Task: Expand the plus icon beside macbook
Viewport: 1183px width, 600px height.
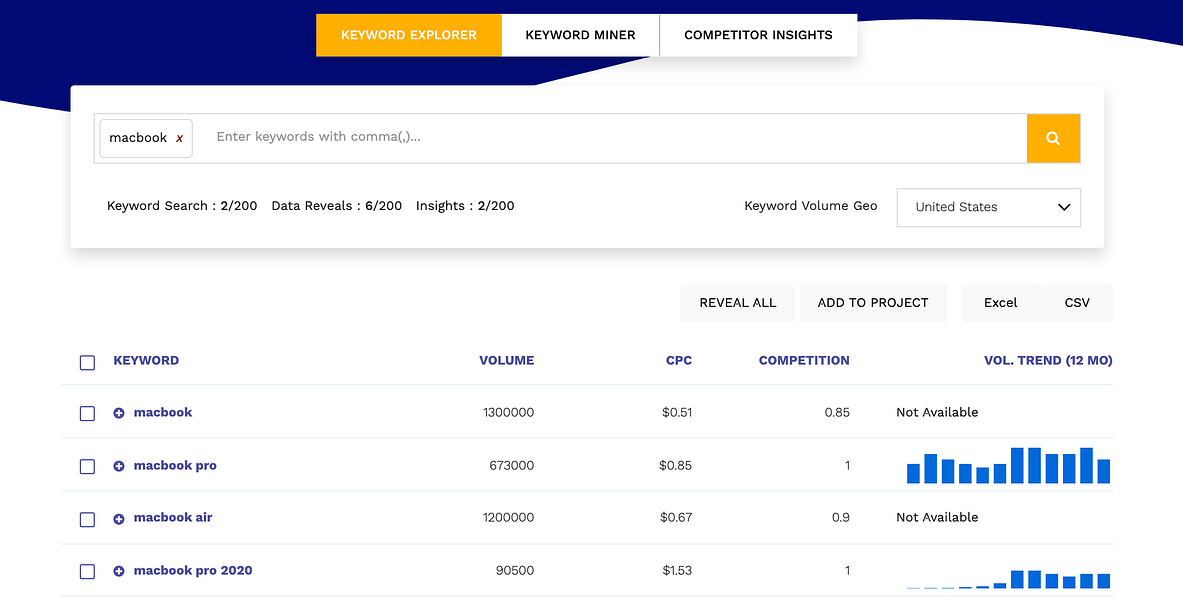Action: pos(118,413)
